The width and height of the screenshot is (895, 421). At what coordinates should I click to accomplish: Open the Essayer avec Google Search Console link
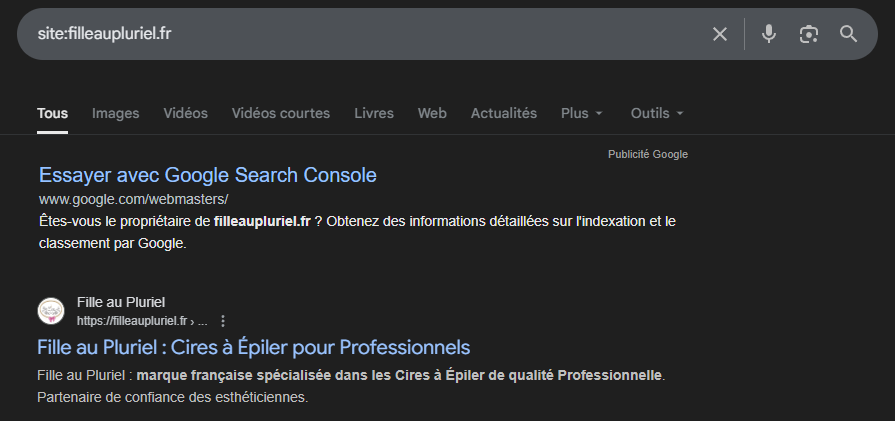tap(208, 175)
